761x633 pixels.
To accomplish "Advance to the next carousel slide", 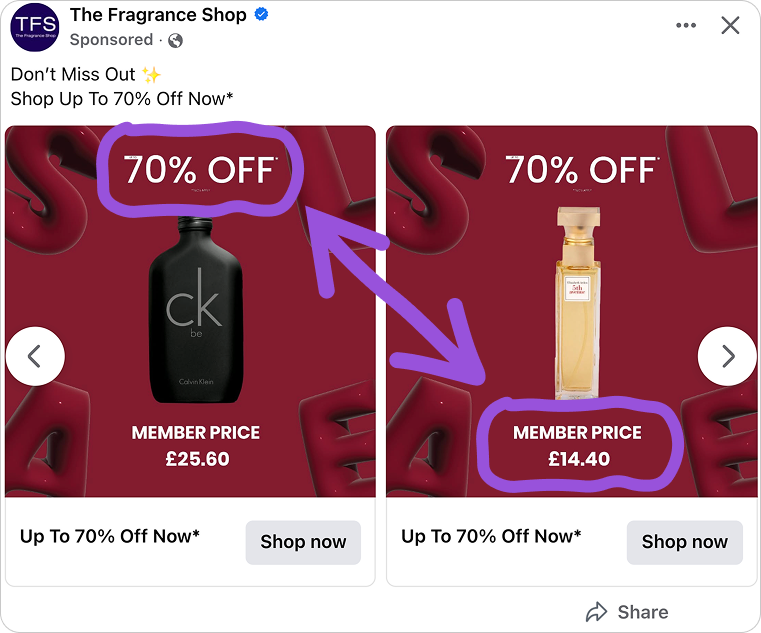I will pyautogui.click(x=727, y=356).
